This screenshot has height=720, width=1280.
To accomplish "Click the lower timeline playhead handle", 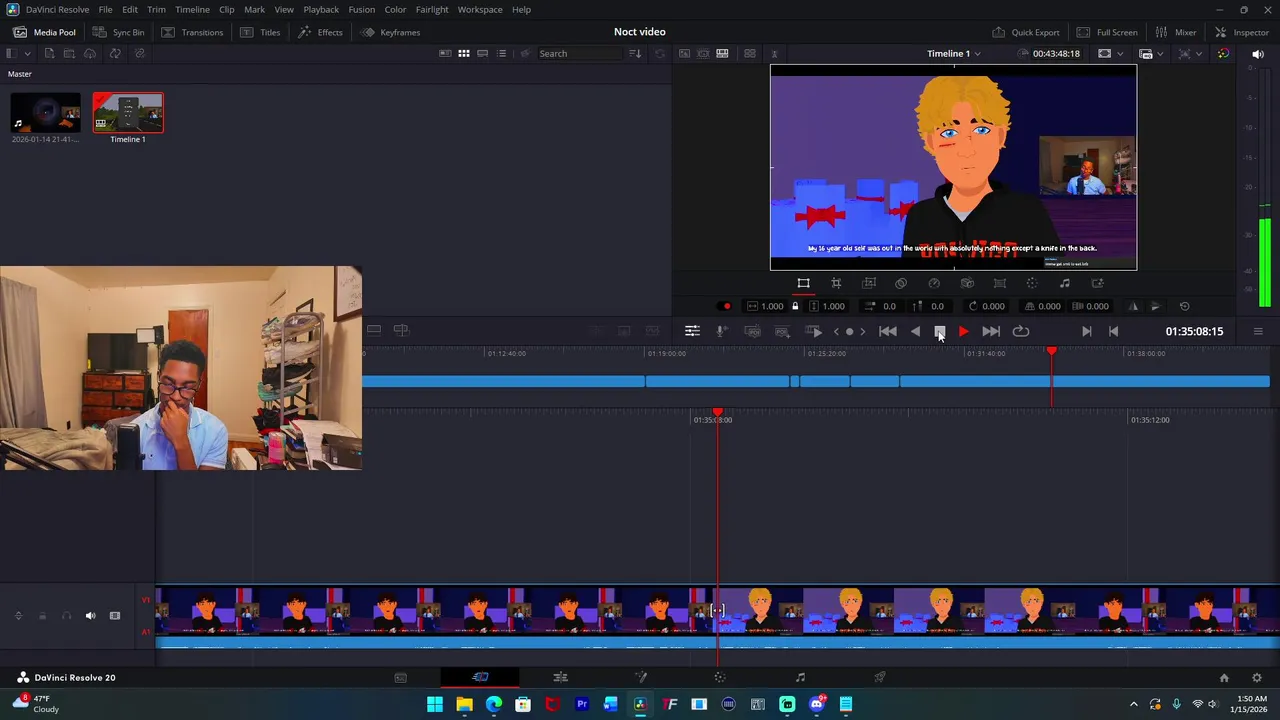I will pos(717,412).
